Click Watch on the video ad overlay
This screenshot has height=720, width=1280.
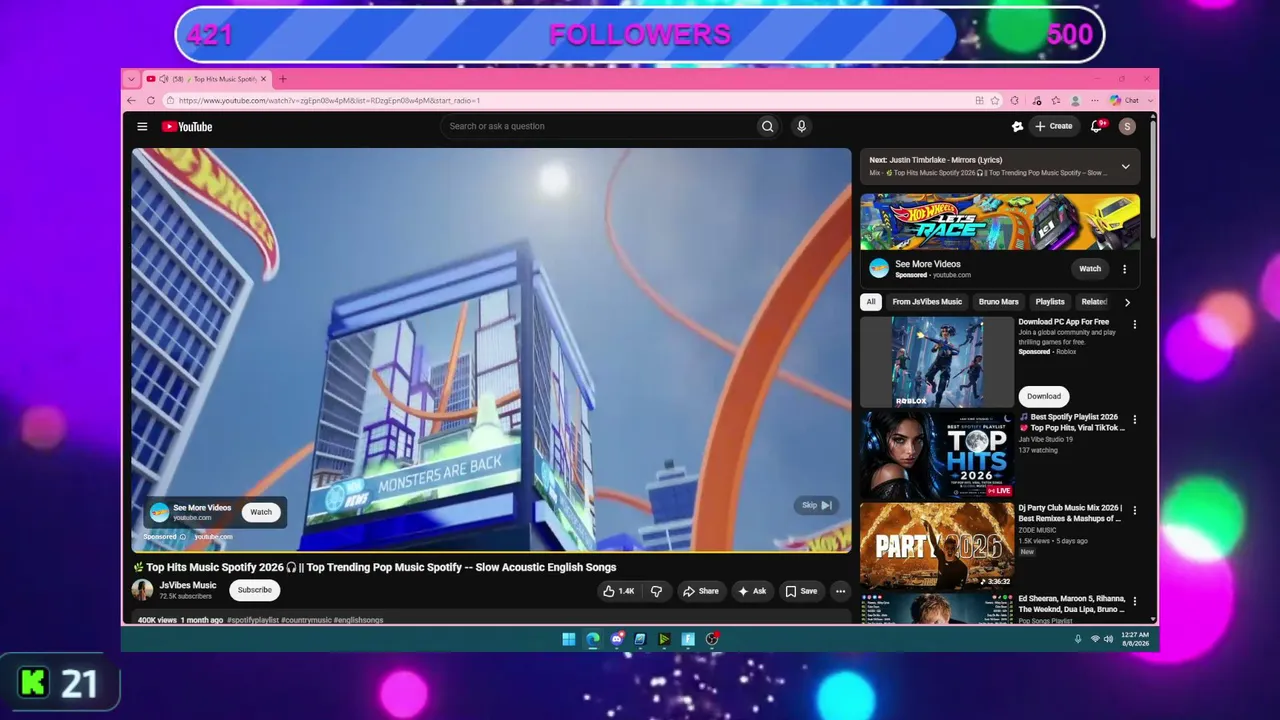click(x=261, y=512)
